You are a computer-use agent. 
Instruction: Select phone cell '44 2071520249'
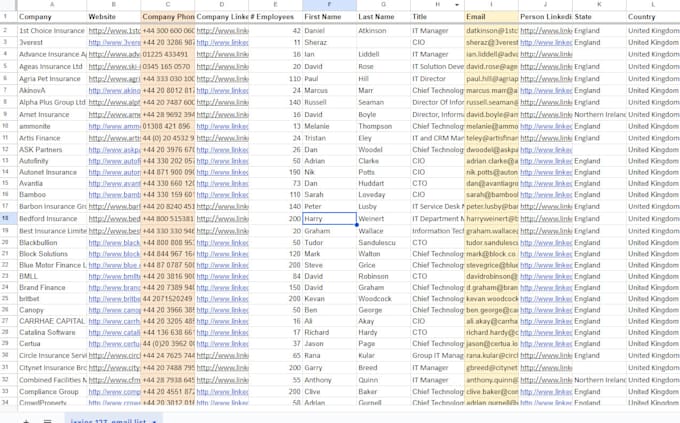tap(168, 298)
